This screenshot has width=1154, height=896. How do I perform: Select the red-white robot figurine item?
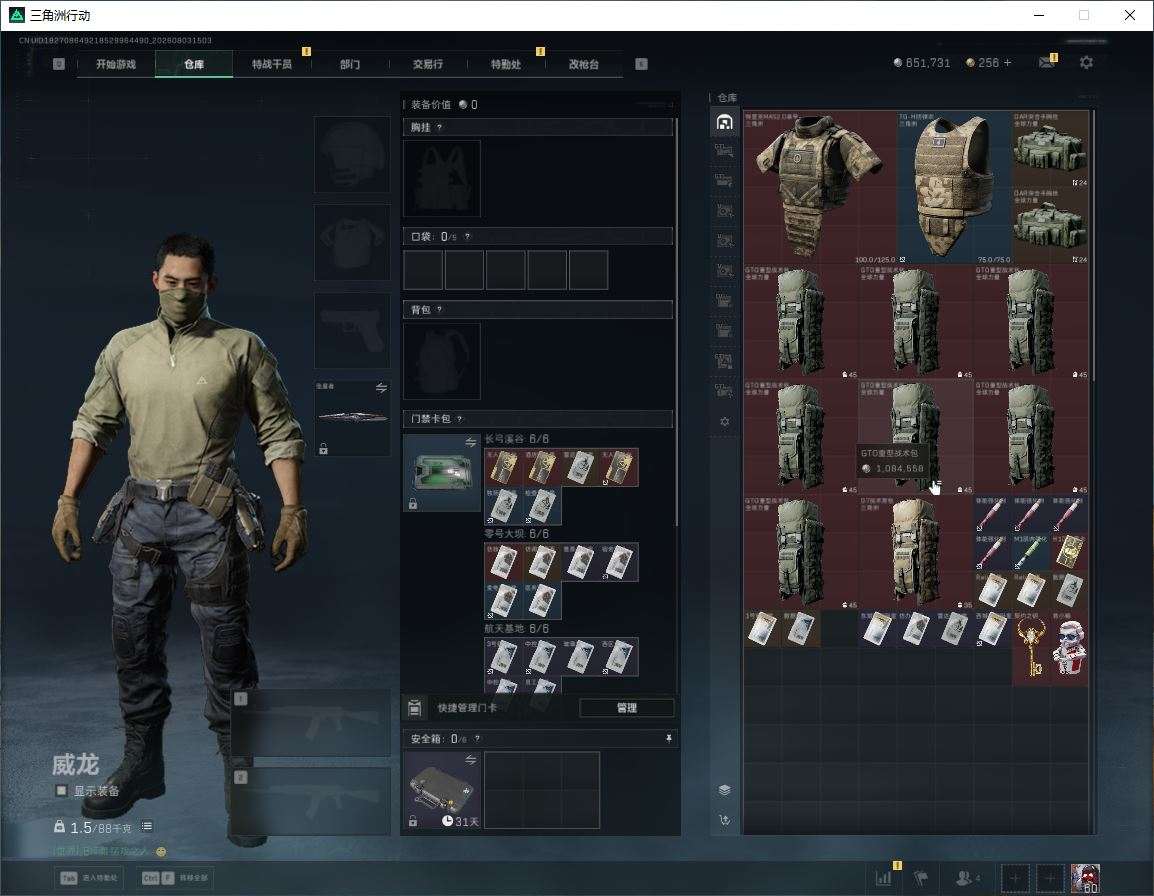pyautogui.click(x=1069, y=647)
